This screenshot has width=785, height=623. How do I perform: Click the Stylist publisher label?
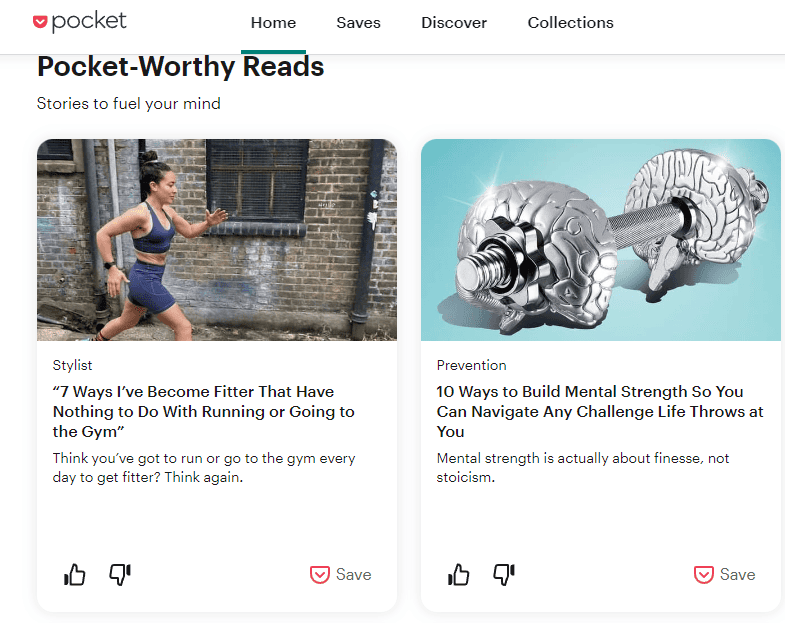(x=73, y=365)
